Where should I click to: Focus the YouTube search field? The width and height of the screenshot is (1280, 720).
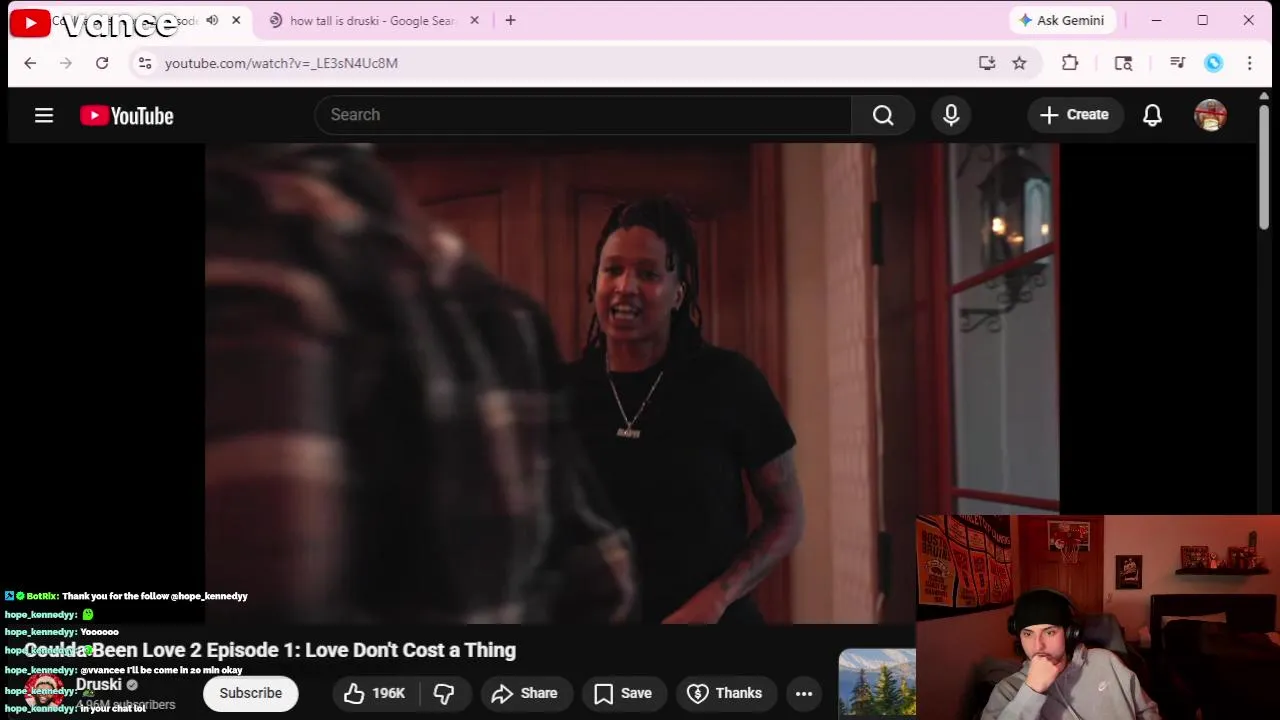(584, 115)
